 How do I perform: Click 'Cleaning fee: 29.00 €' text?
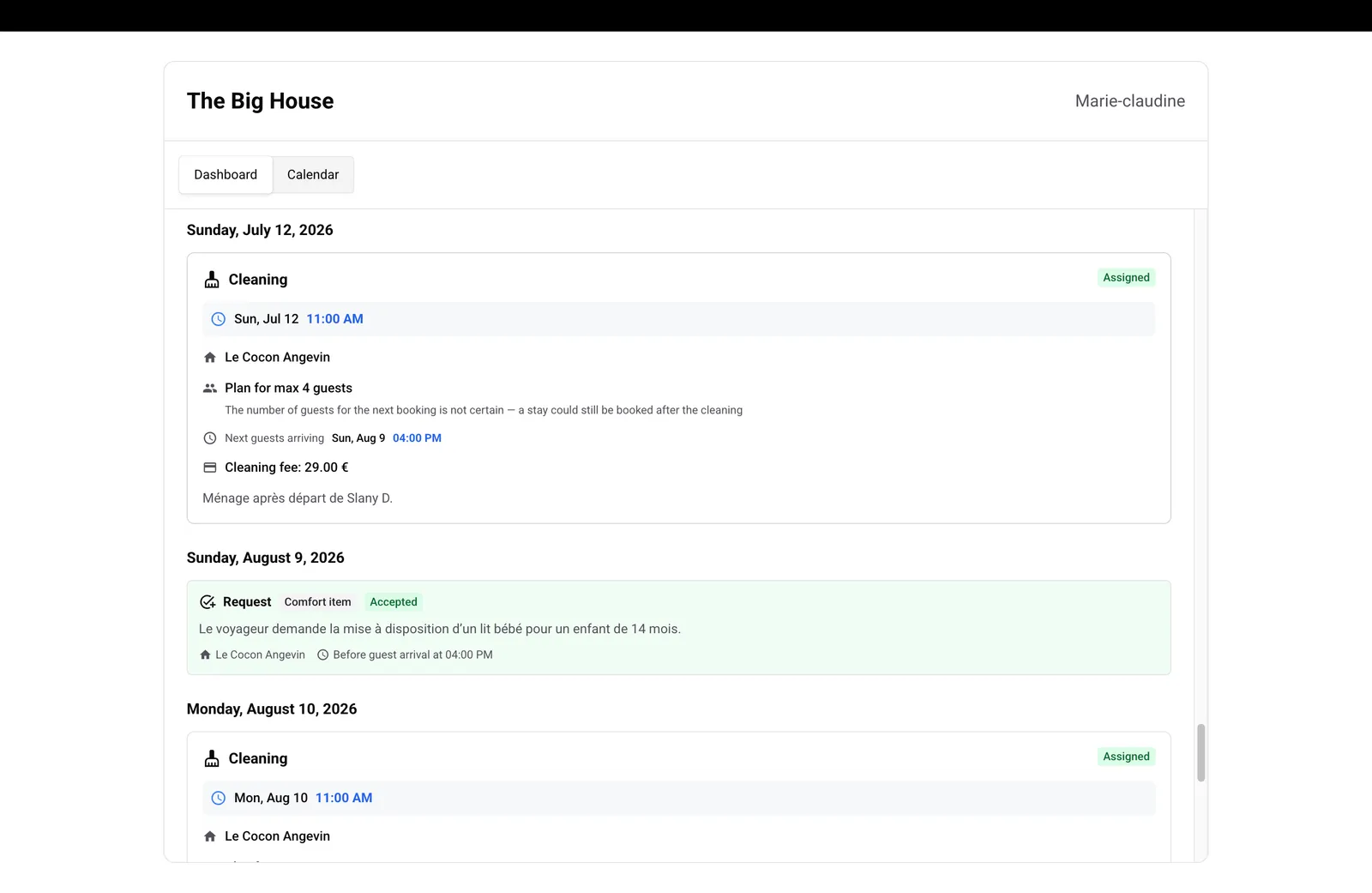(x=286, y=468)
